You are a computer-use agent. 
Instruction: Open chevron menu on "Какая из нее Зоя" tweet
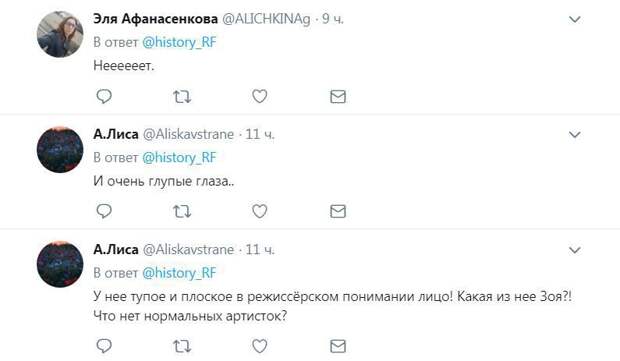tap(575, 250)
